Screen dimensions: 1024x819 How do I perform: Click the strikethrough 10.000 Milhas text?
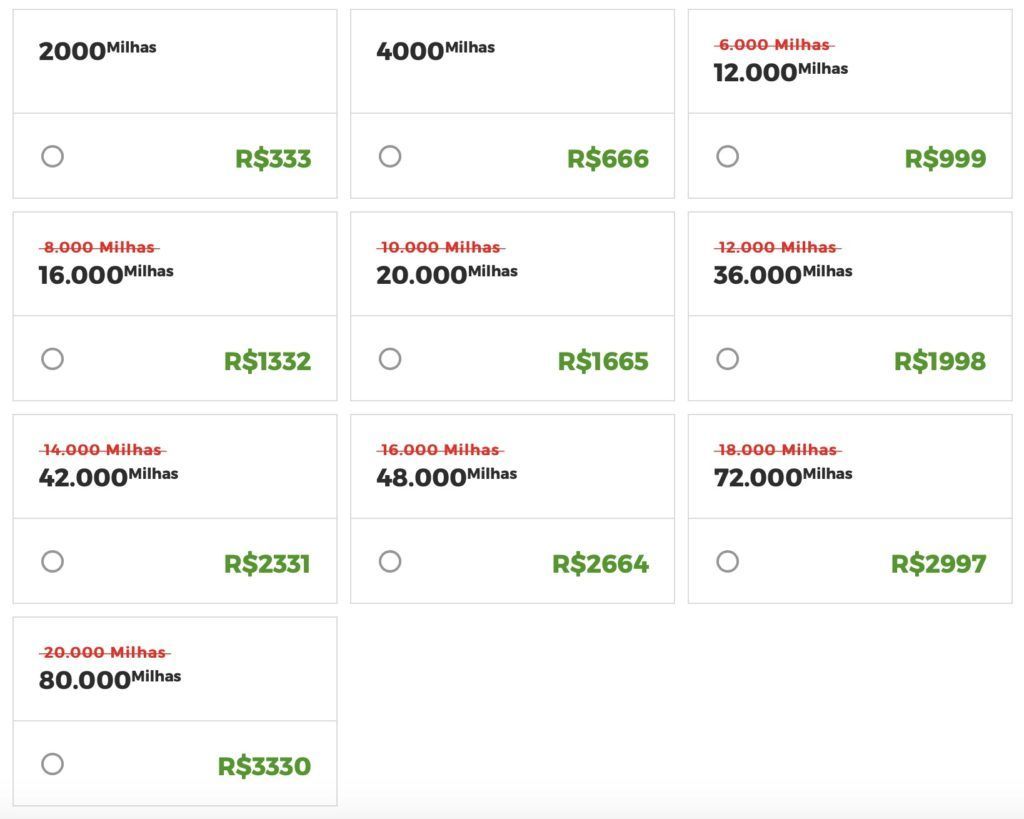click(x=441, y=248)
